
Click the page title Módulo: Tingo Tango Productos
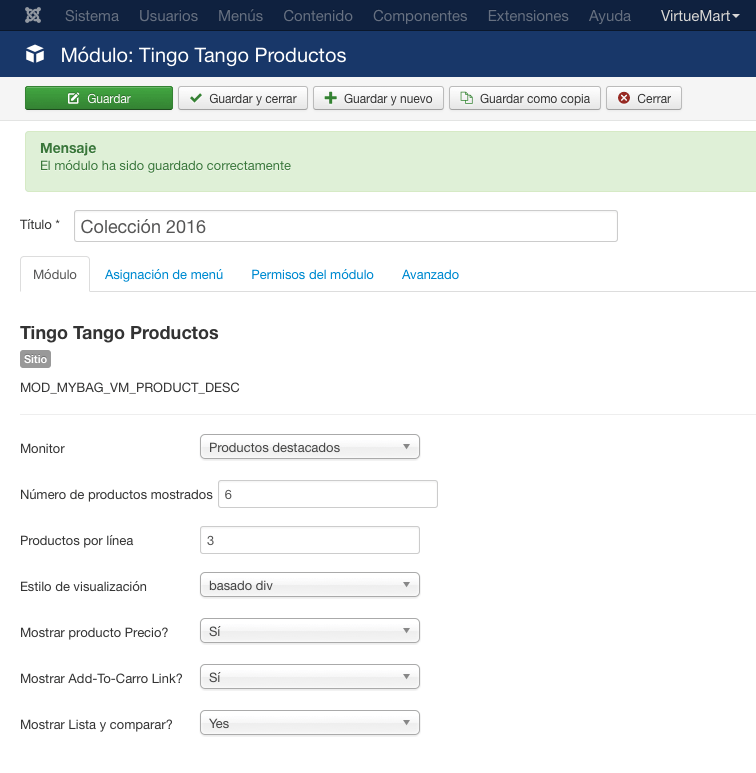203,55
